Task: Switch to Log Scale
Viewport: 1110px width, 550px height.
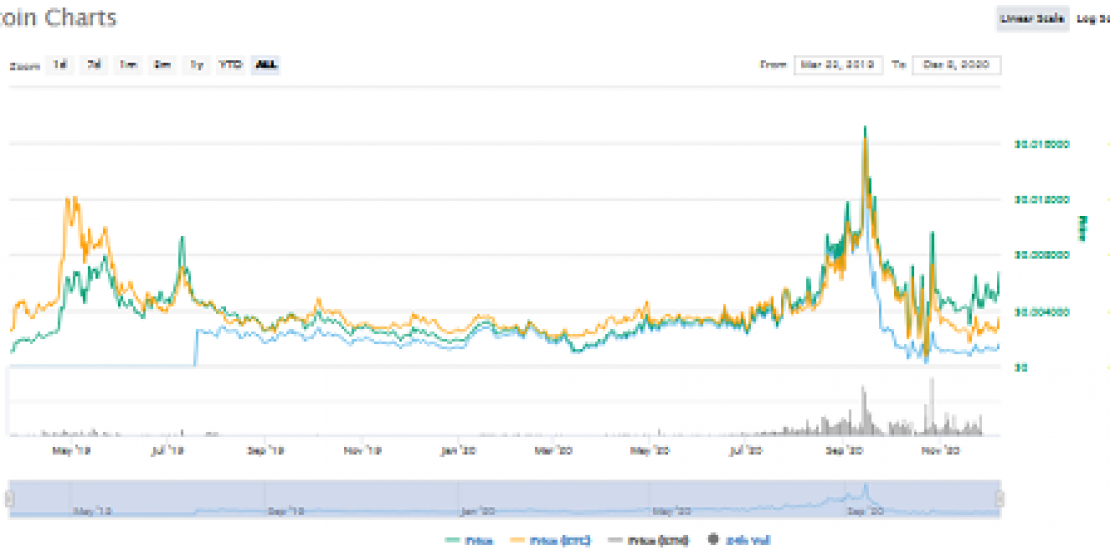Action: [x=1092, y=18]
